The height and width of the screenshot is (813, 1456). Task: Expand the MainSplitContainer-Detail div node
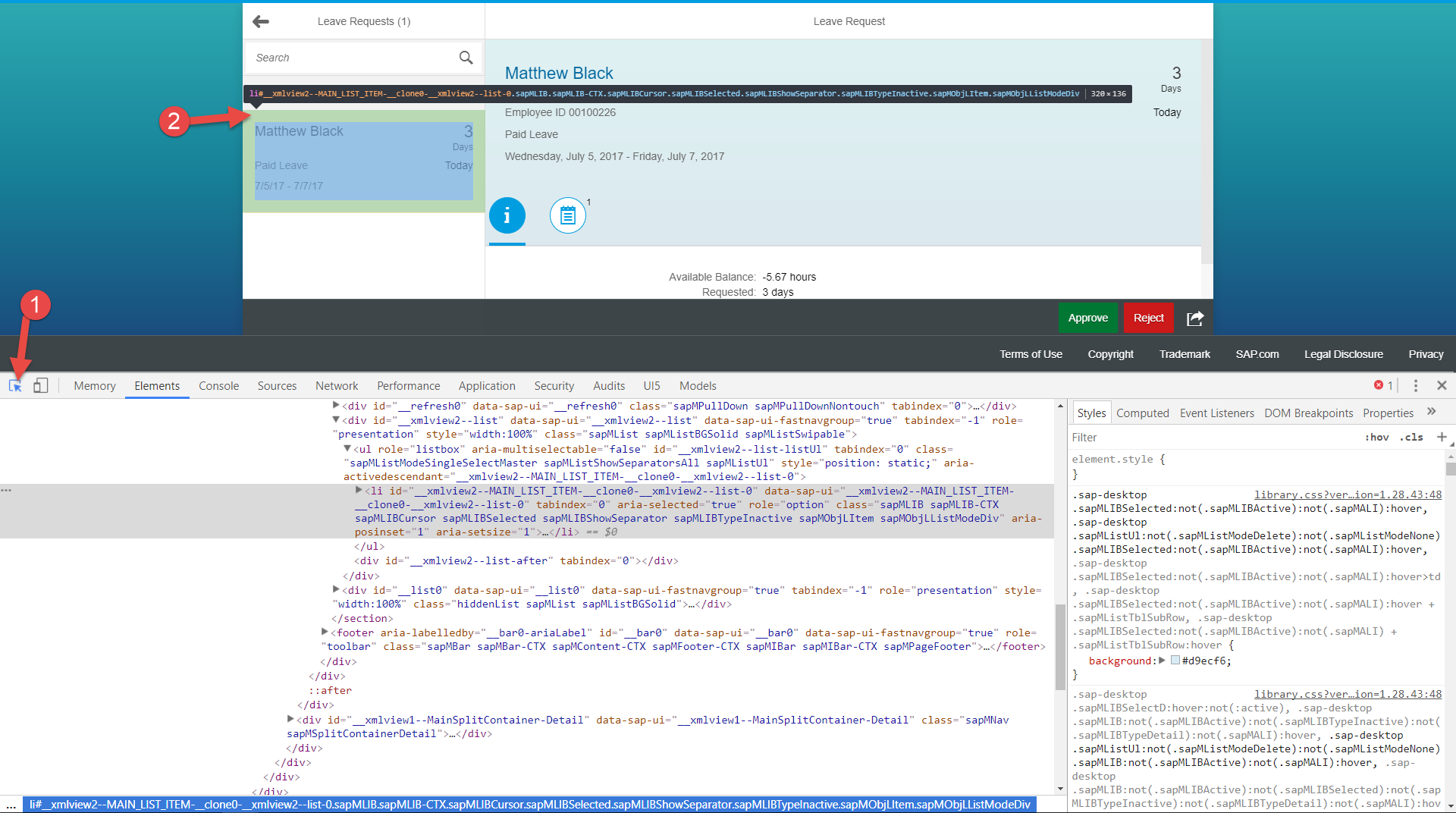[x=290, y=719]
